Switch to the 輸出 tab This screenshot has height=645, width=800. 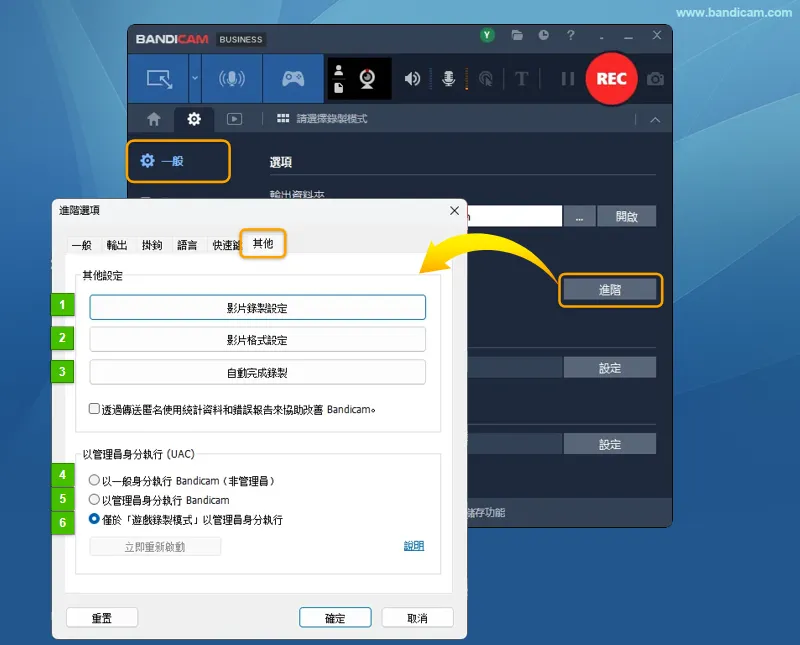117,245
